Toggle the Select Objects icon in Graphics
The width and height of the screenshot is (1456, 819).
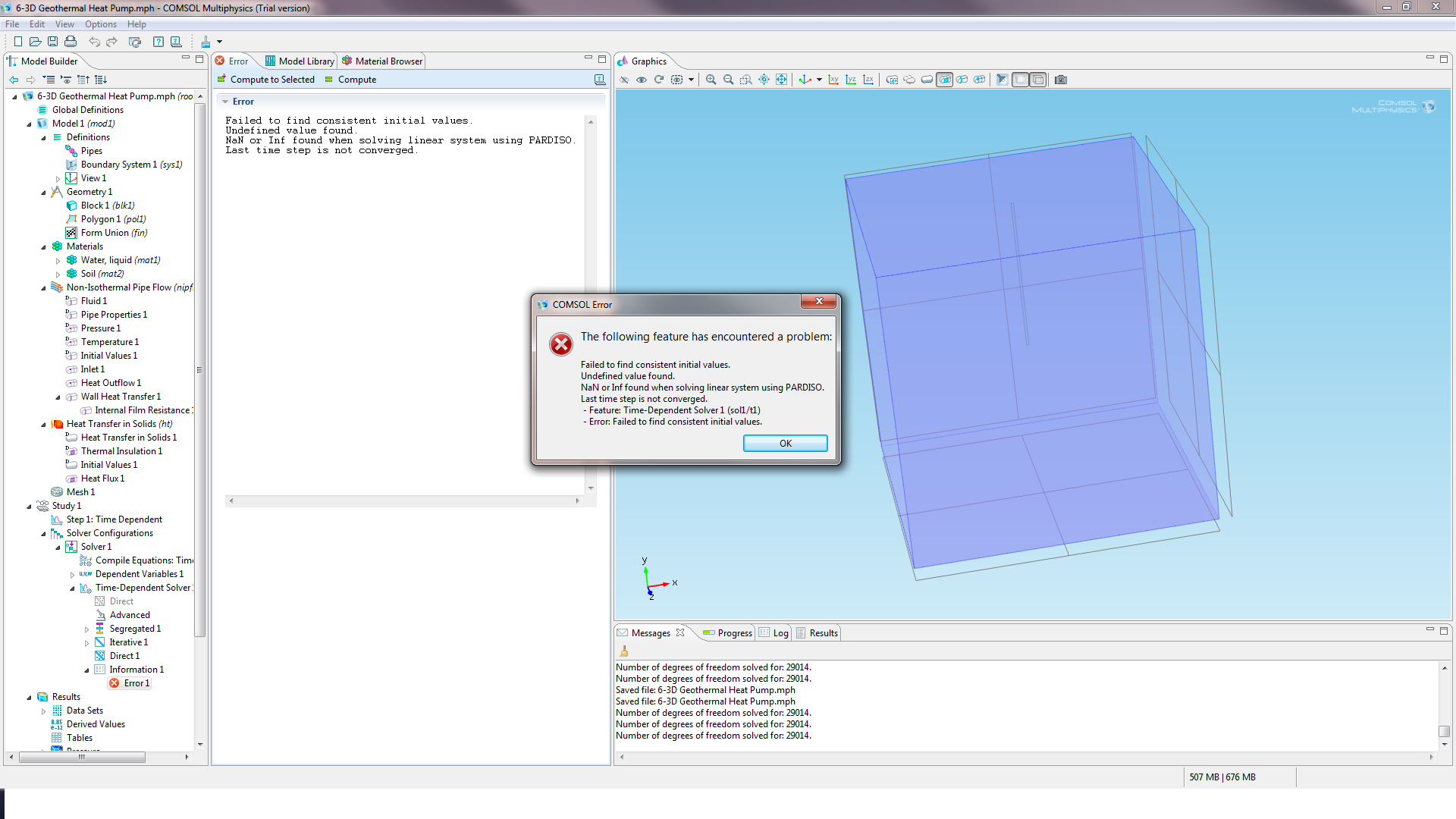909,80
